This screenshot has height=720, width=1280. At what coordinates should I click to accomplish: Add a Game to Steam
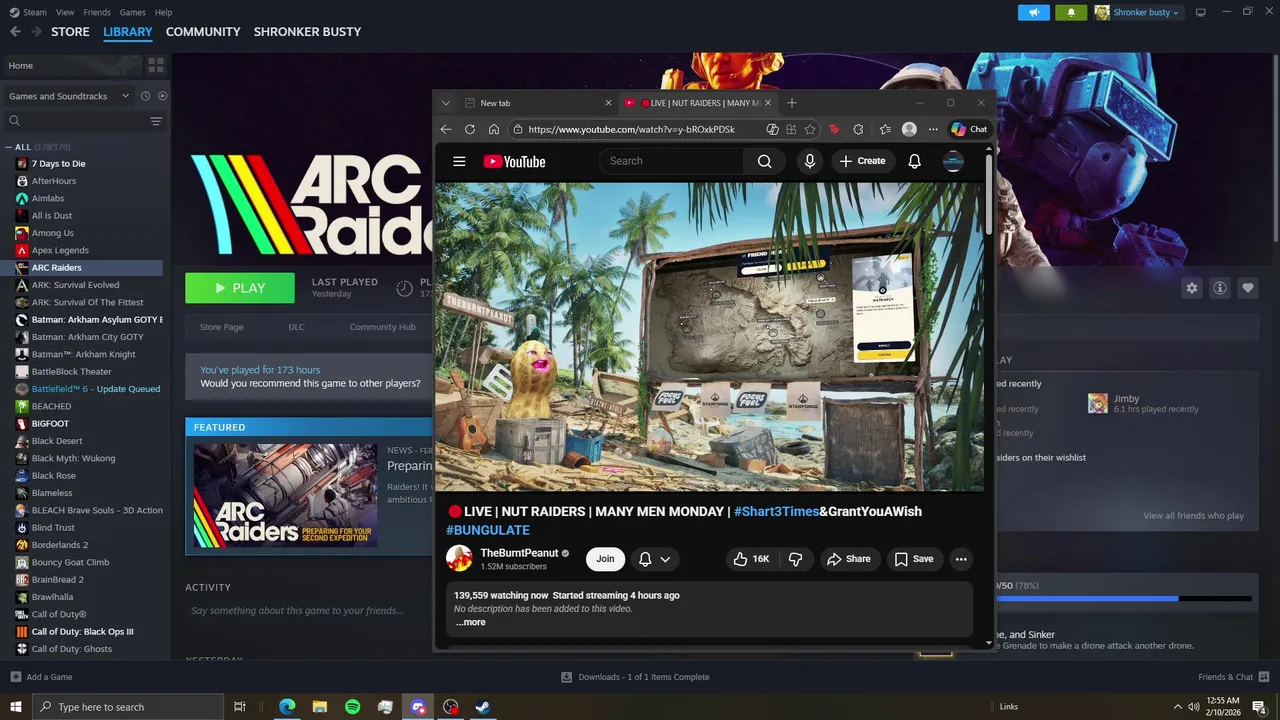41,677
